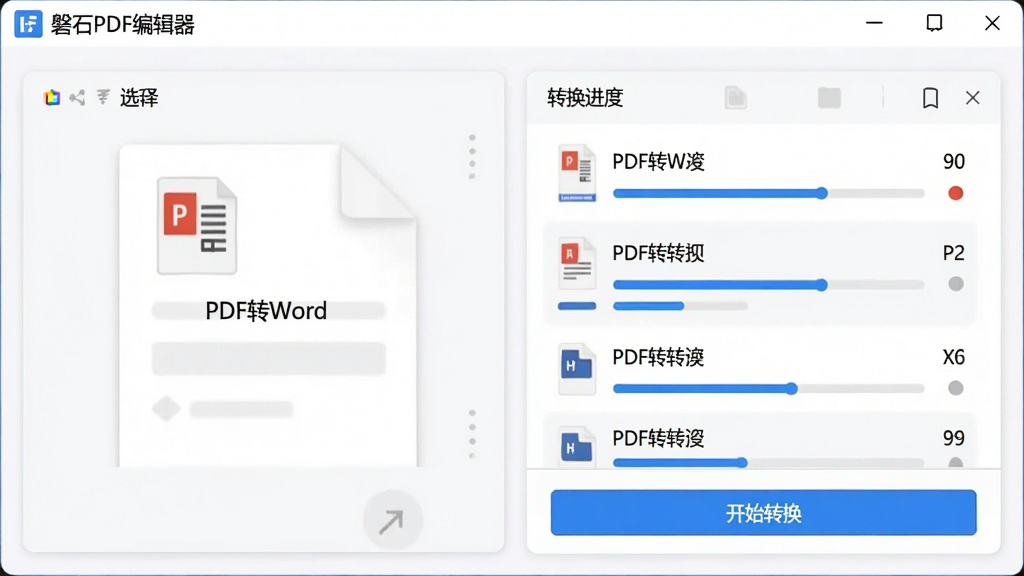1024x576 pixels.
Task: Click the main progress slider of the P2 row
Action: (x=769, y=285)
